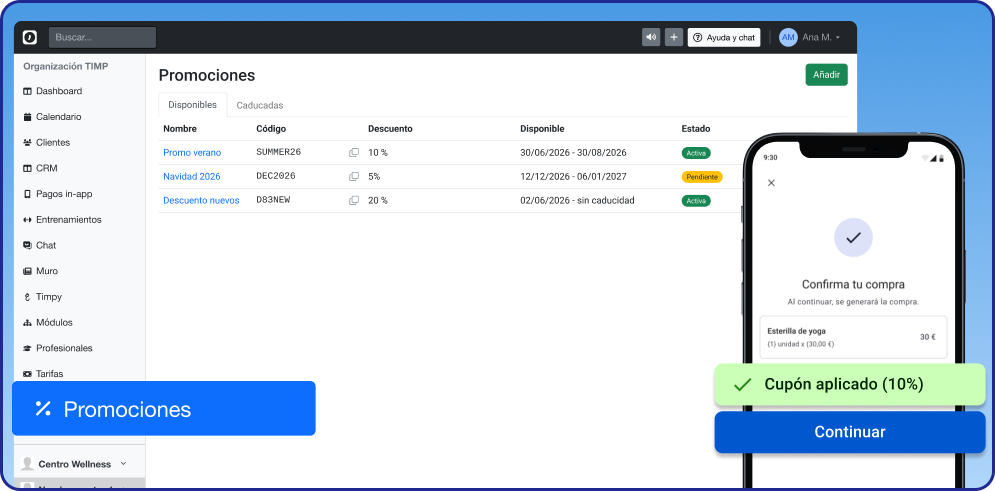
Task: Click the green Añadir button
Action: coord(826,75)
